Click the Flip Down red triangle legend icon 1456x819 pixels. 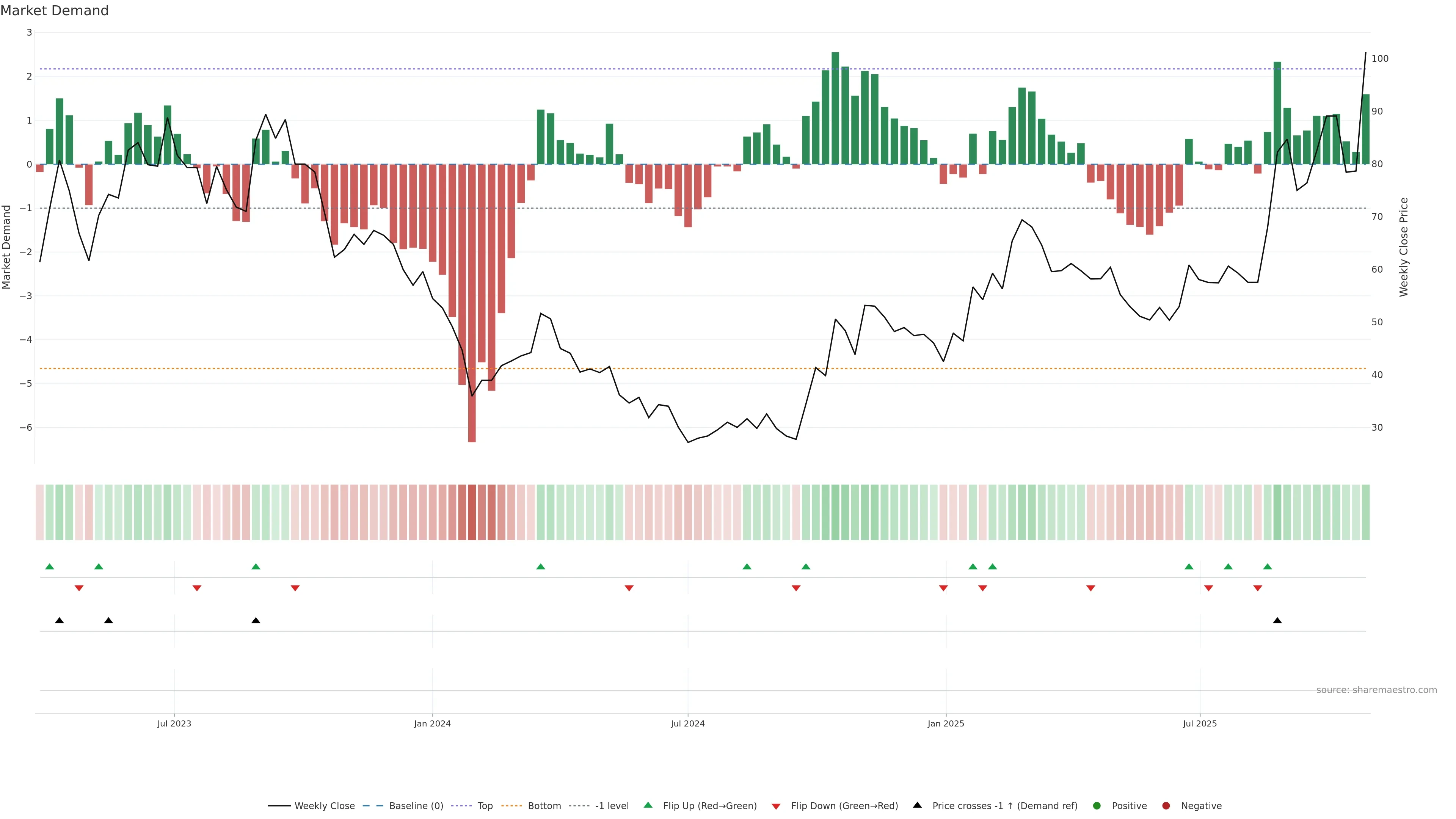click(776, 806)
